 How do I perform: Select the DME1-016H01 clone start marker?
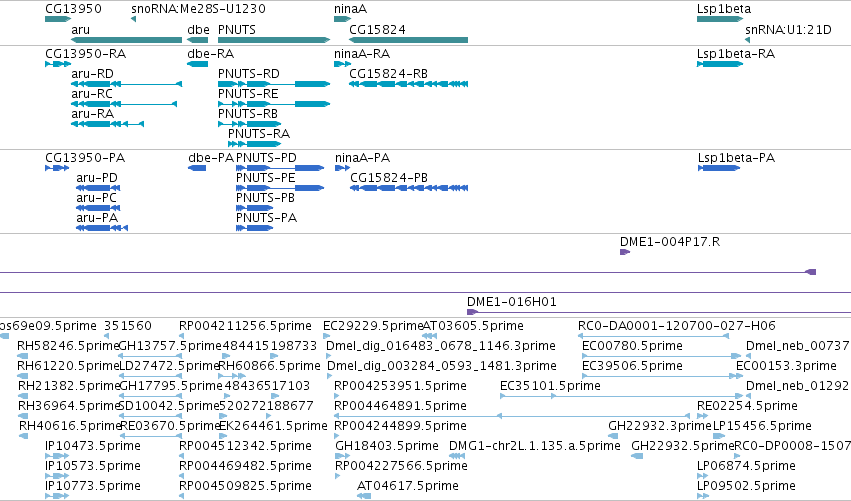click(x=472, y=312)
